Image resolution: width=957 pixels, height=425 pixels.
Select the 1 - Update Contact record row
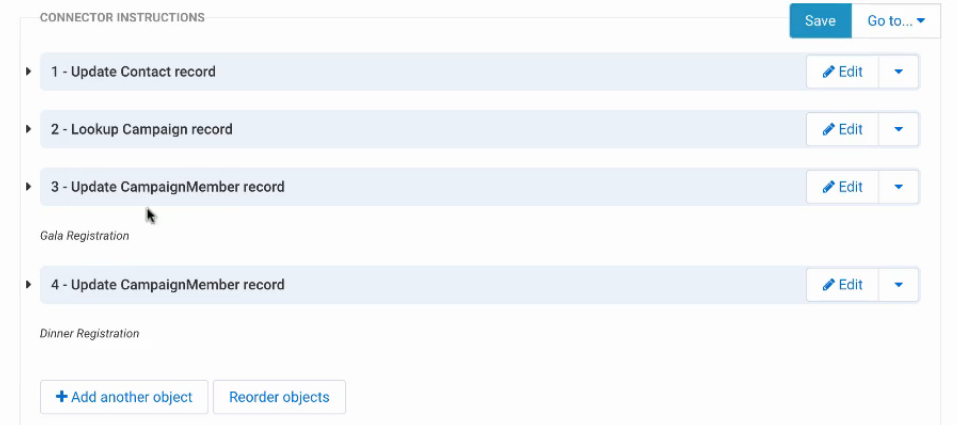[x=422, y=71]
